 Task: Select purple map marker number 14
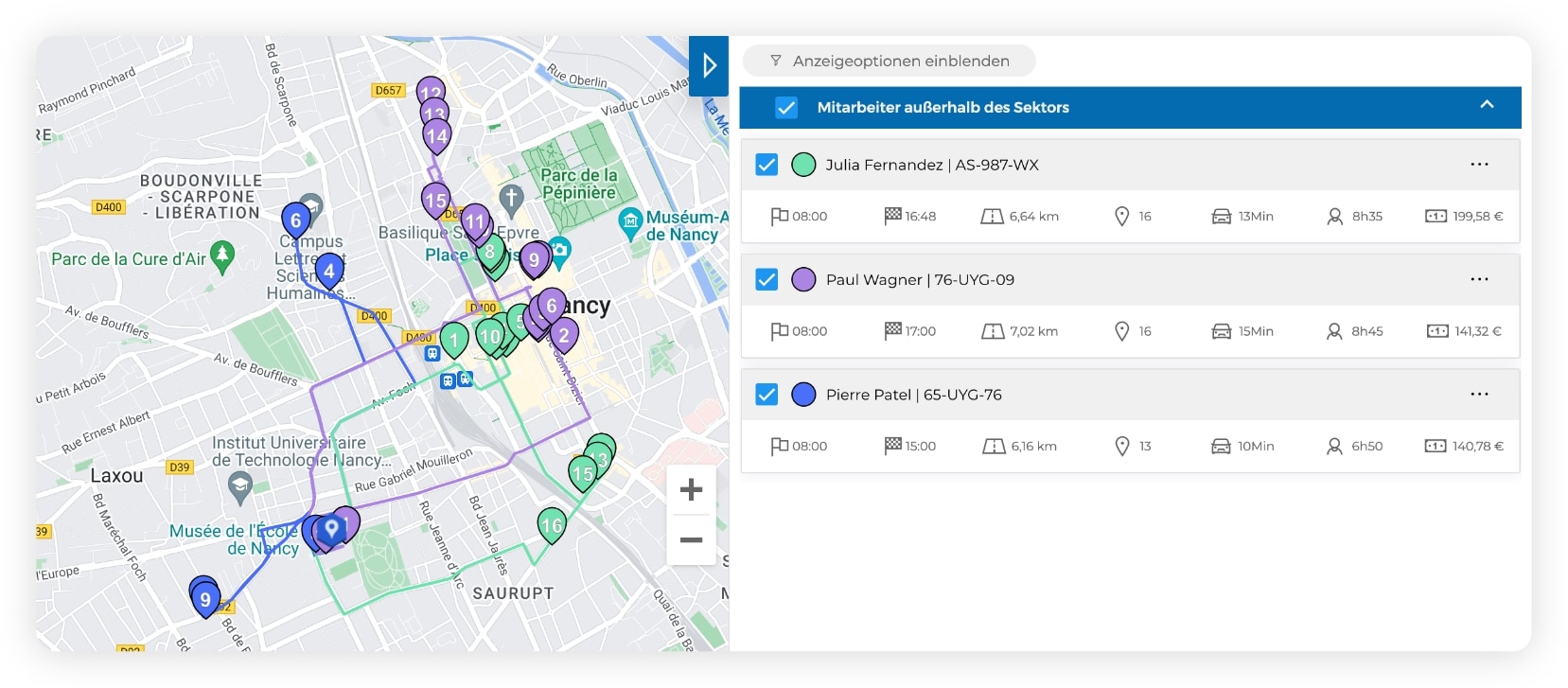tap(436, 136)
